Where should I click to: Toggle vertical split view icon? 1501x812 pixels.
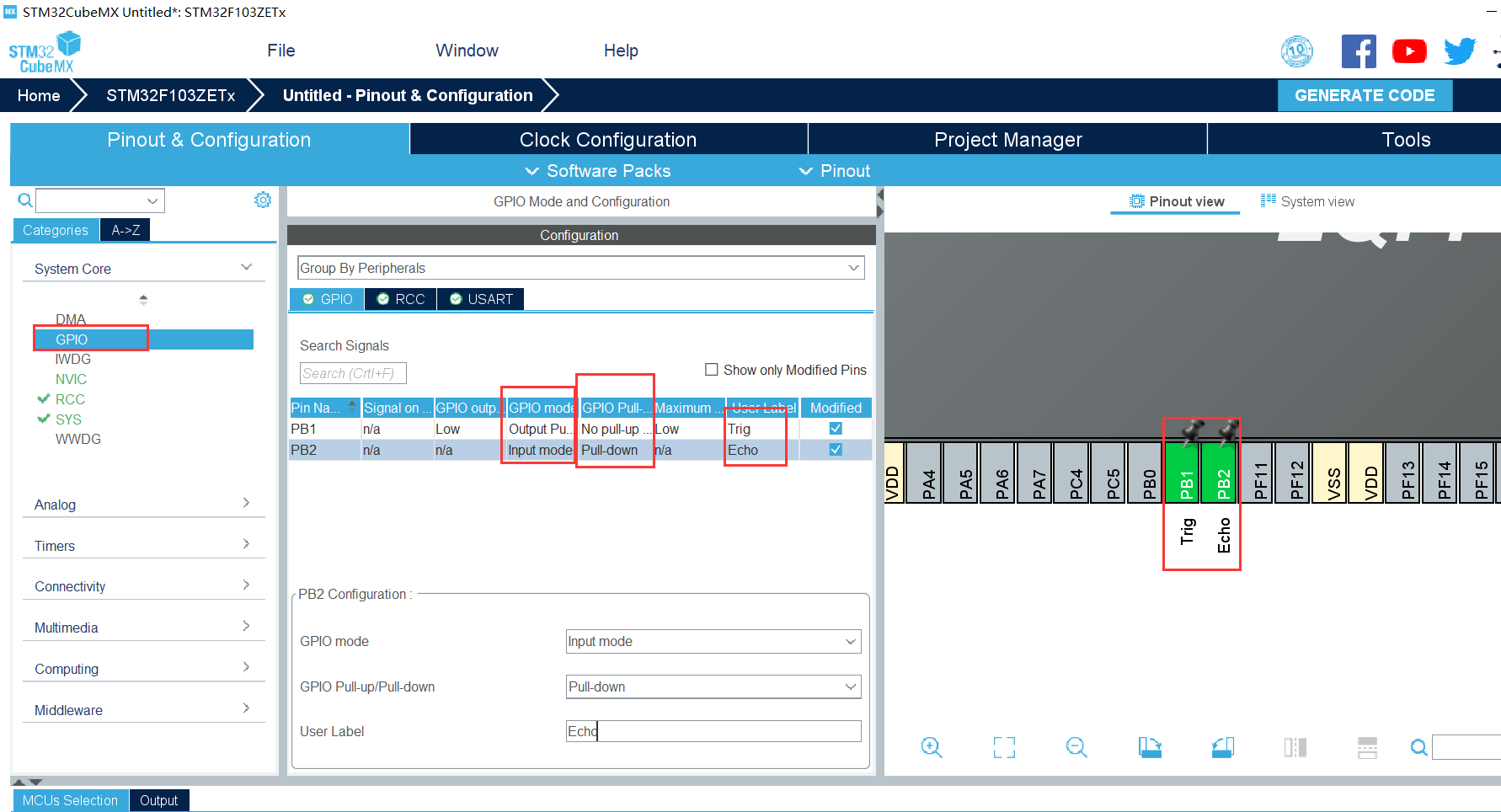point(1295,747)
